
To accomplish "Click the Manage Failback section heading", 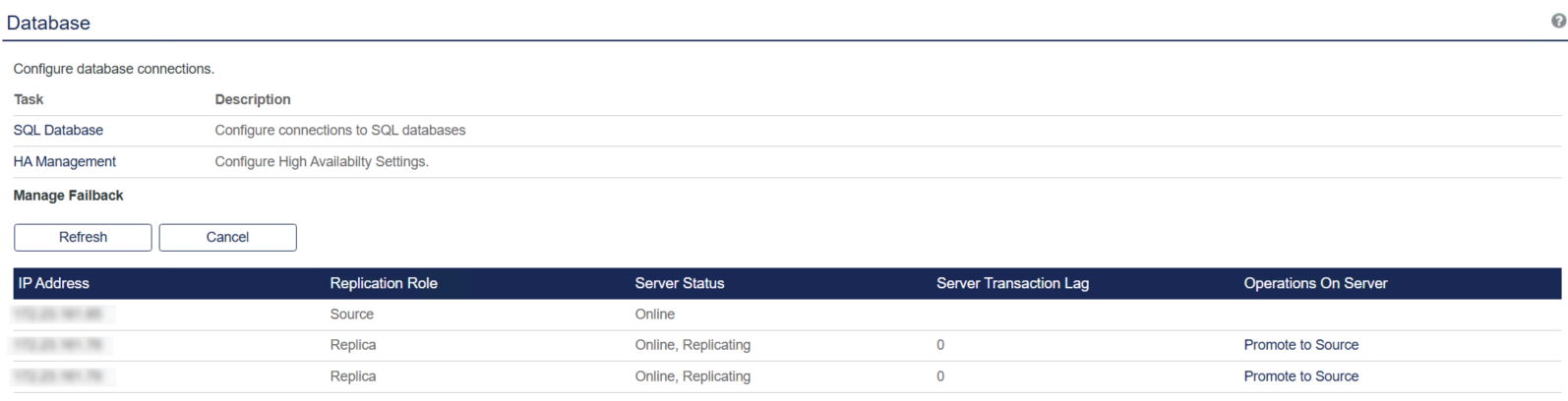I will (68, 196).
